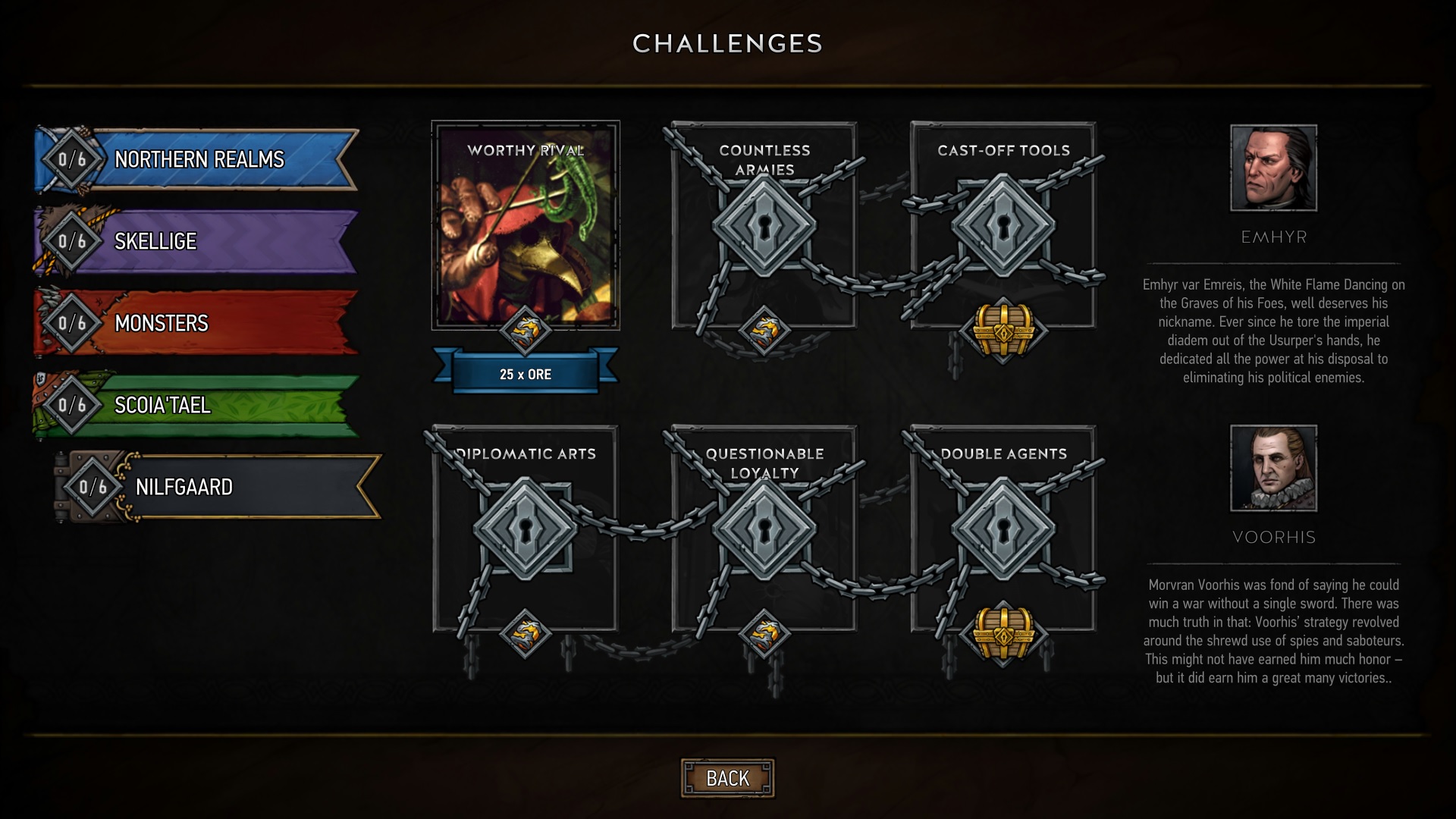Click the Cast-Off Tools treasure chest reward
The width and height of the screenshot is (1456, 819).
tap(1003, 331)
